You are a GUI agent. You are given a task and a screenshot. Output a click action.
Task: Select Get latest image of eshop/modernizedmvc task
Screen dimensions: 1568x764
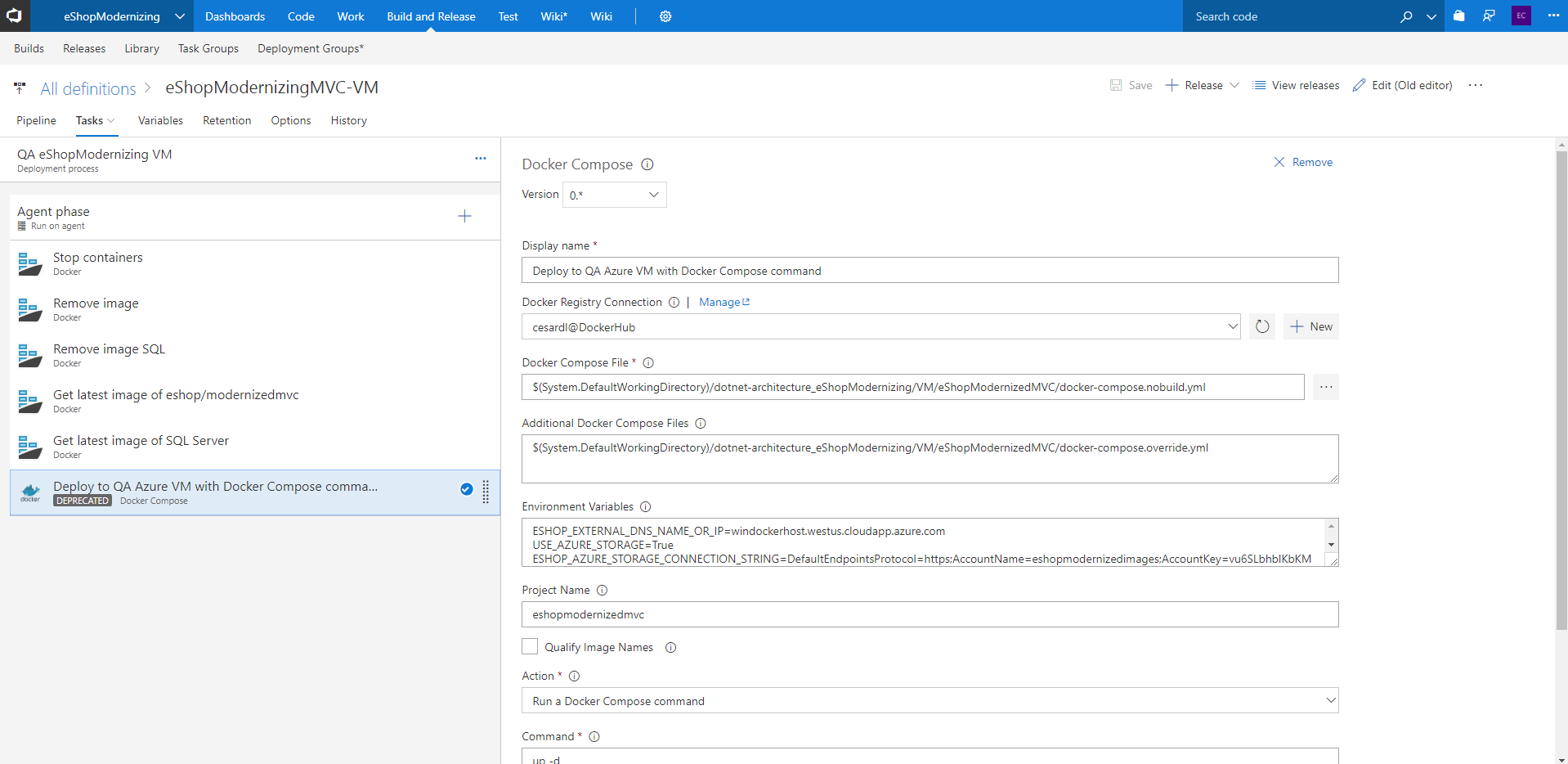[x=255, y=401]
